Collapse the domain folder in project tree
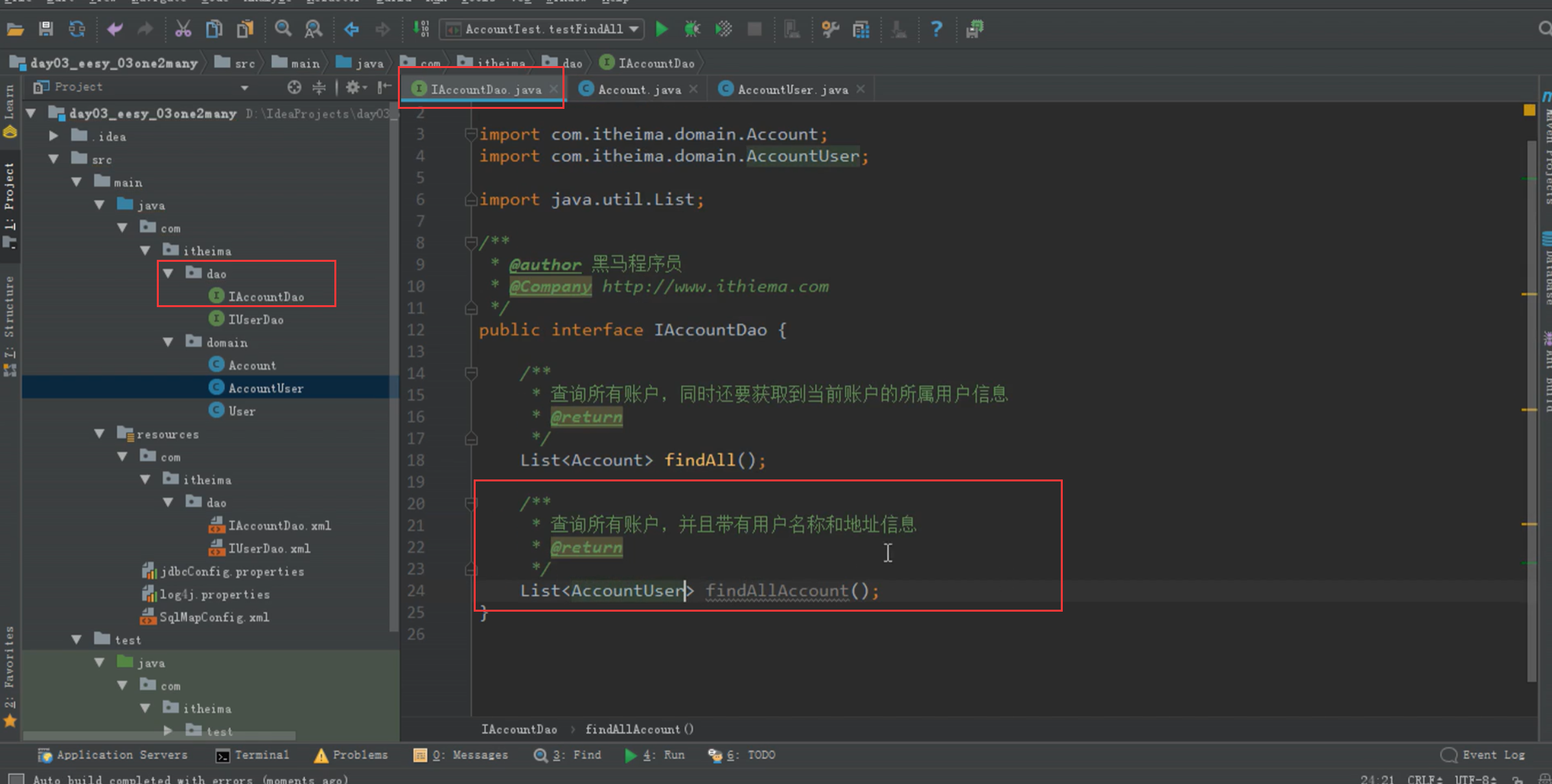 tap(168, 342)
